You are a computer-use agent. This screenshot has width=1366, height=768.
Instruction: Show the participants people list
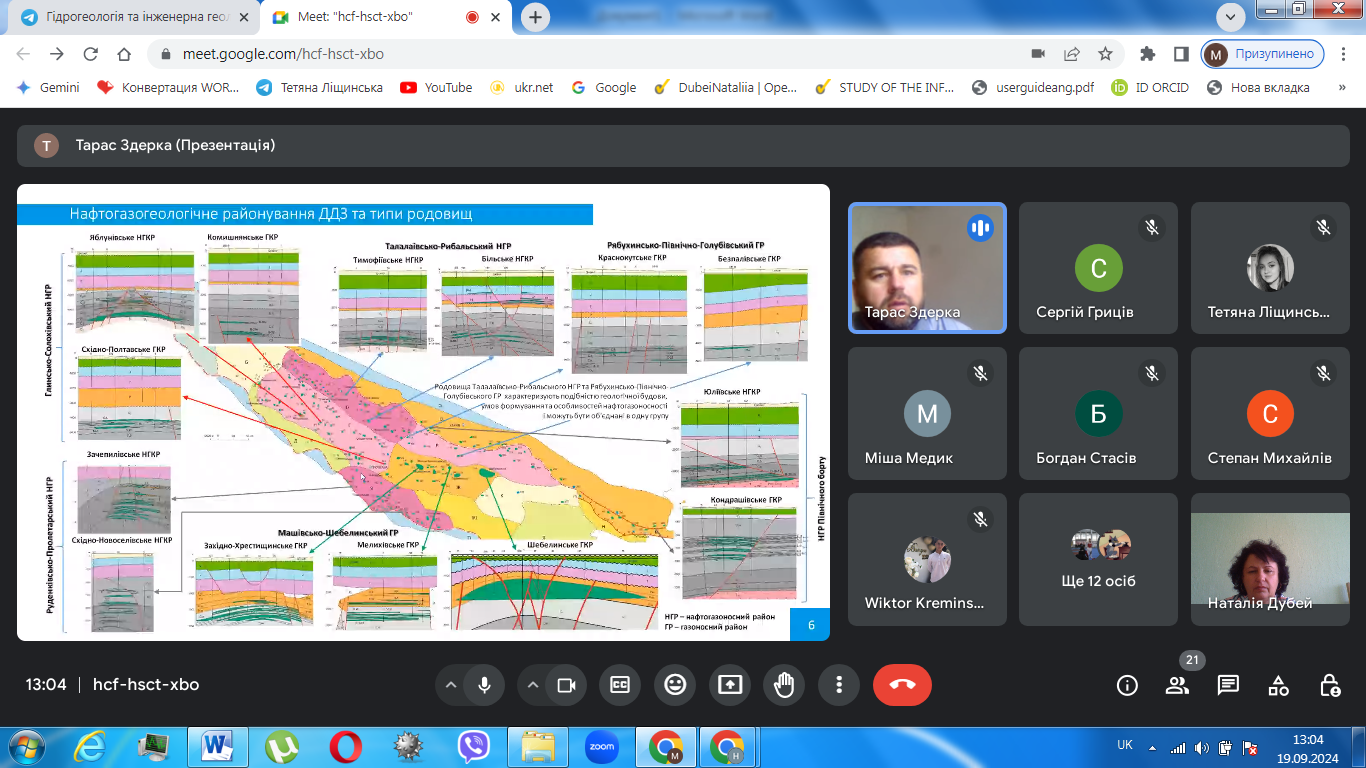(1177, 685)
